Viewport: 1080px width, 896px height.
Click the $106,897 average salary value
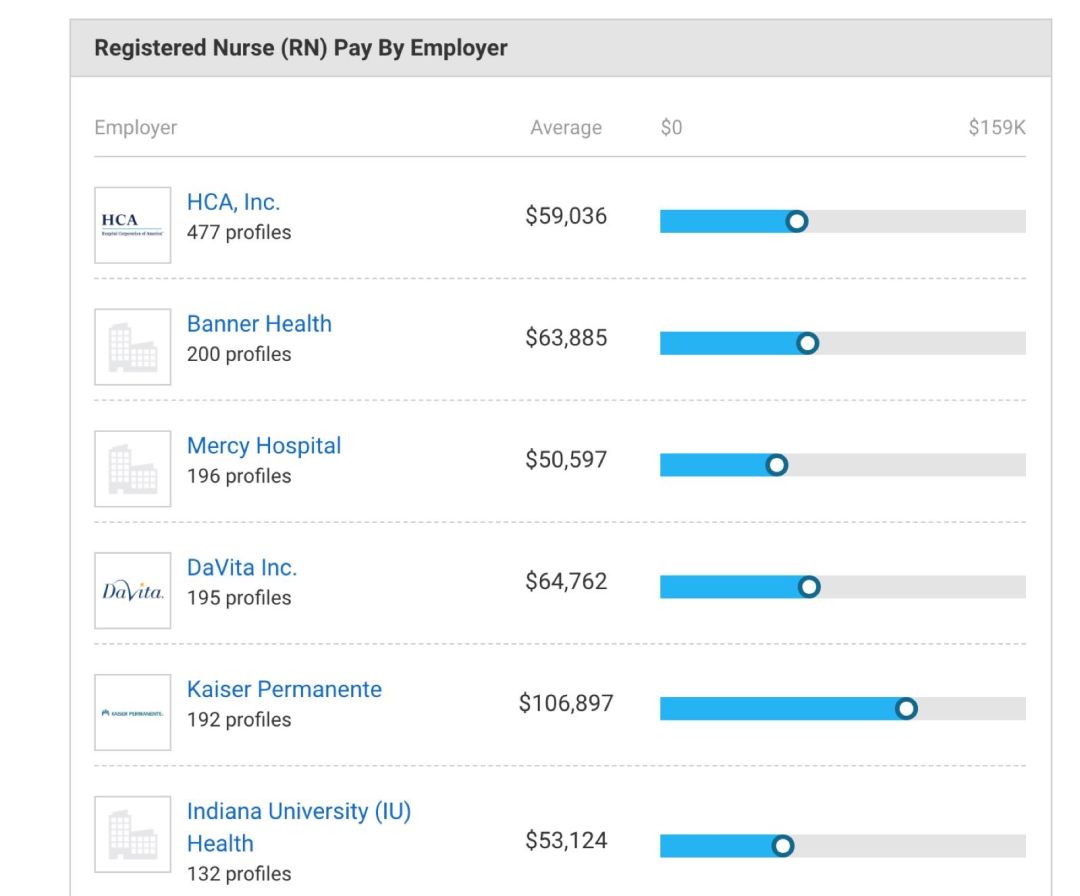tap(566, 703)
